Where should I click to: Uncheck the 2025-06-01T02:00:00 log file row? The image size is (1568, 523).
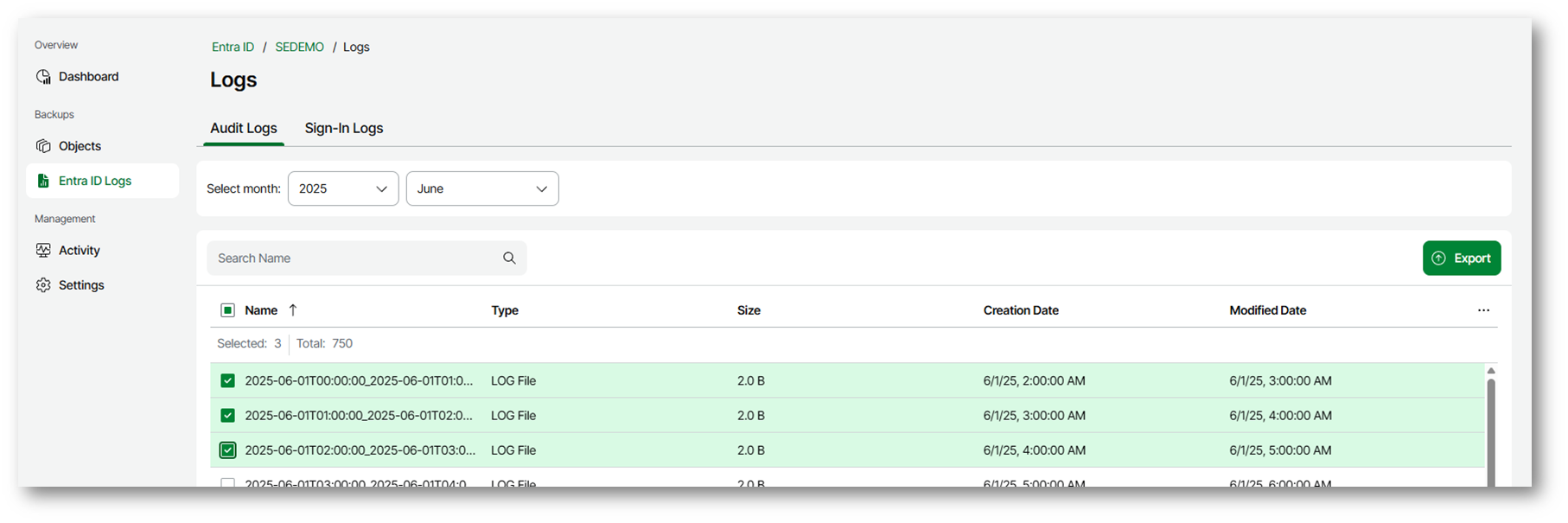point(227,450)
